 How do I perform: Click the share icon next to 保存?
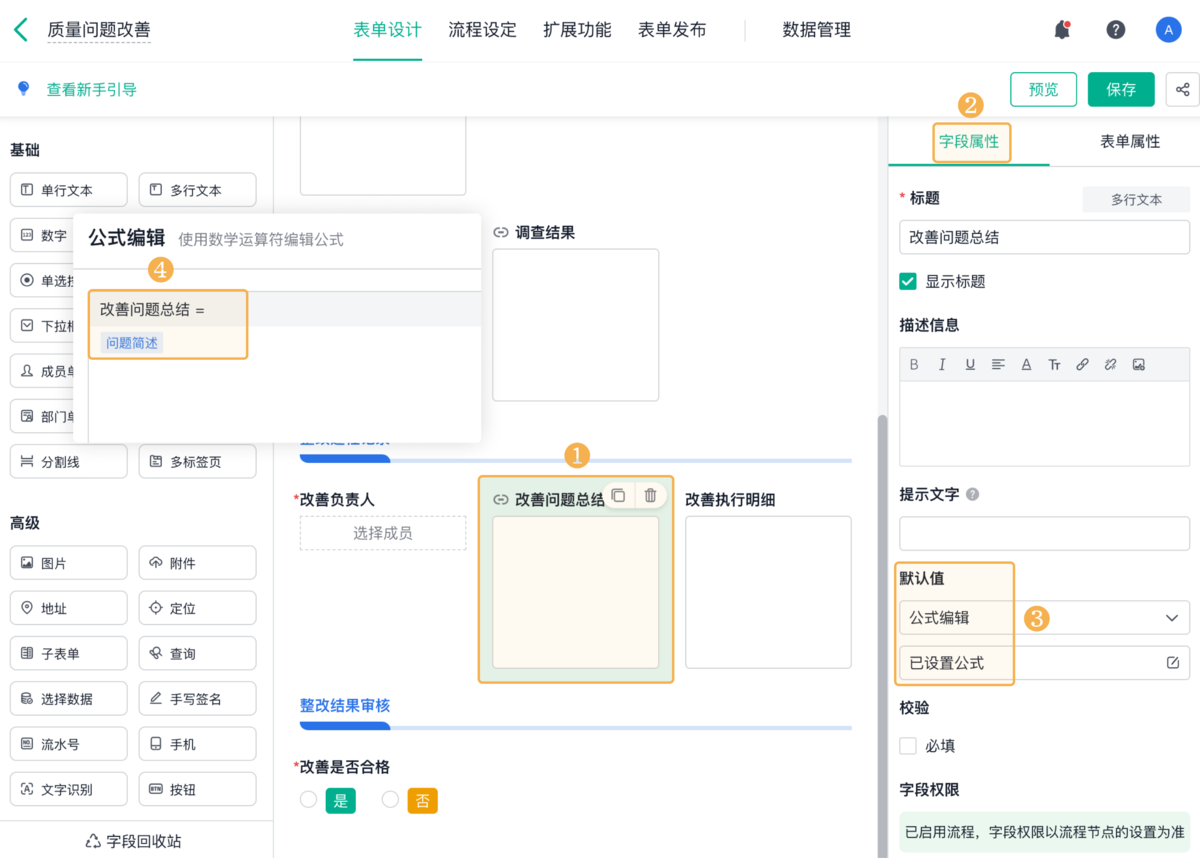(x=1182, y=89)
